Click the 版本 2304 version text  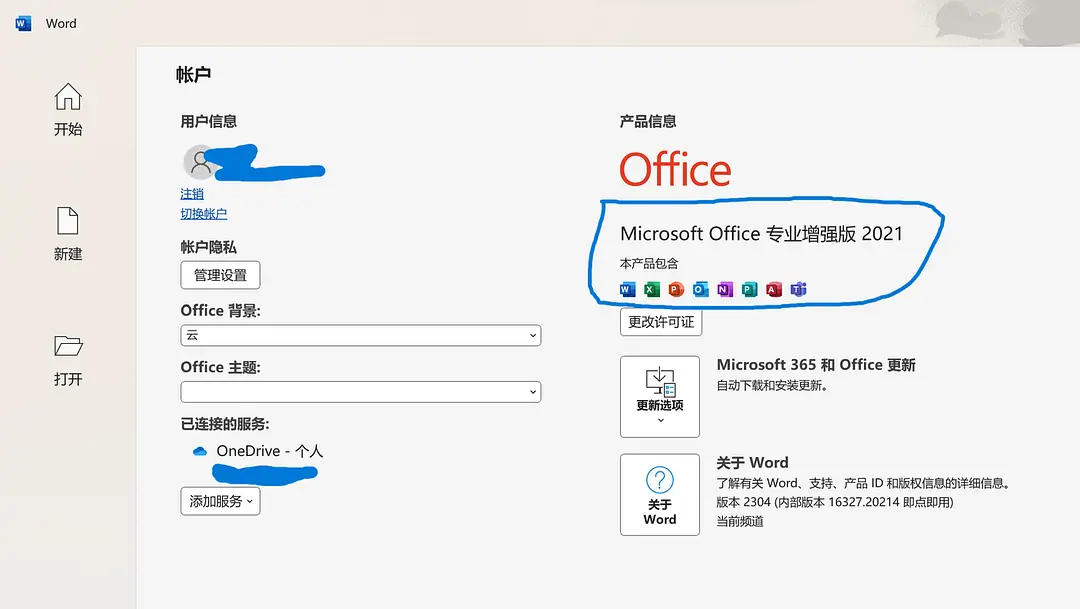[x=835, y=502]
